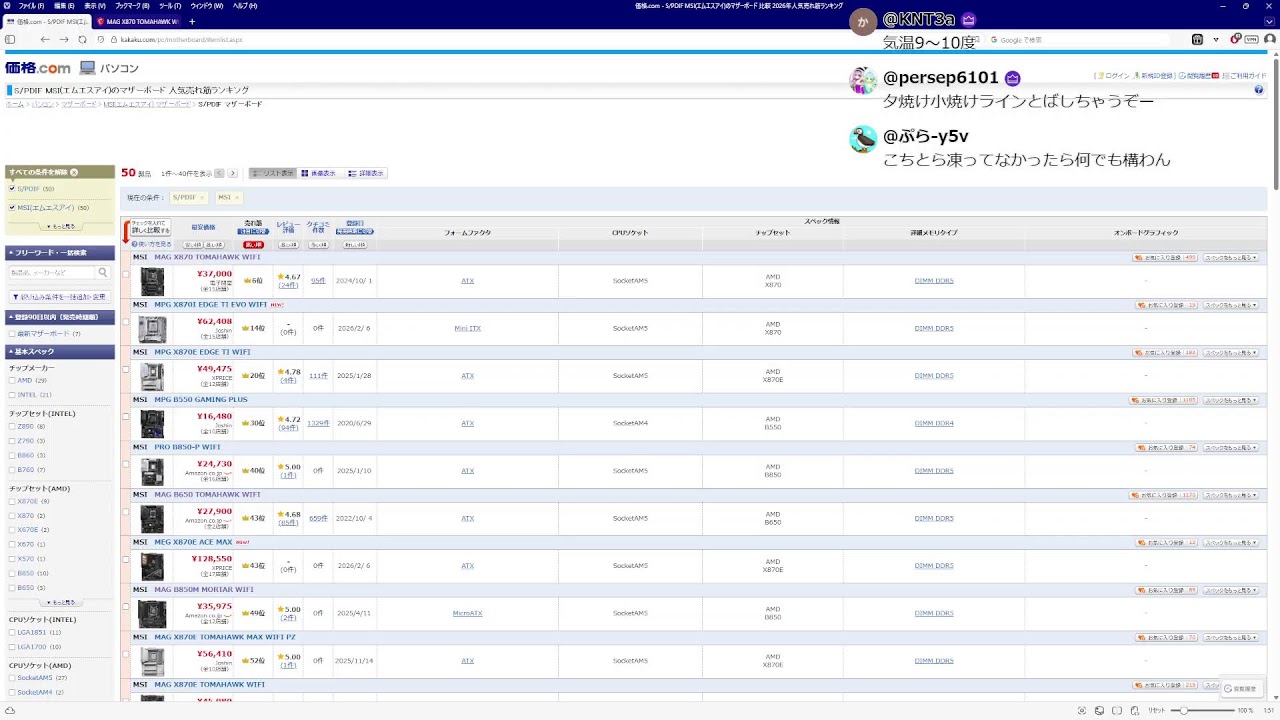Reload the kakaku.com page
The width and height of the screenshot is (1280, 720).
[x=83, y=39]
